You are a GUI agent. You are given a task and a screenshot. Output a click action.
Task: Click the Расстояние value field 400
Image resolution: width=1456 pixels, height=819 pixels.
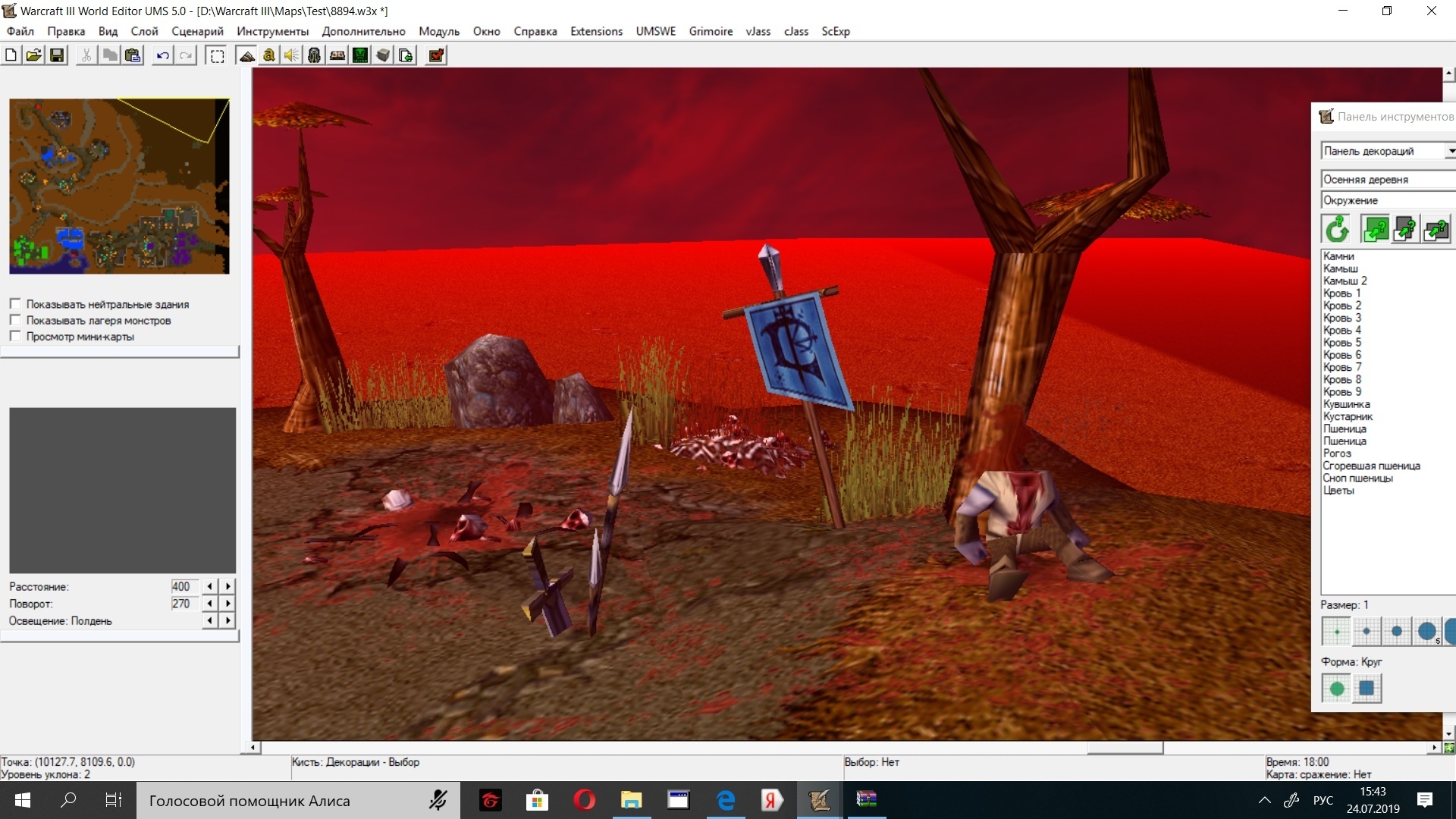(184, 586)
